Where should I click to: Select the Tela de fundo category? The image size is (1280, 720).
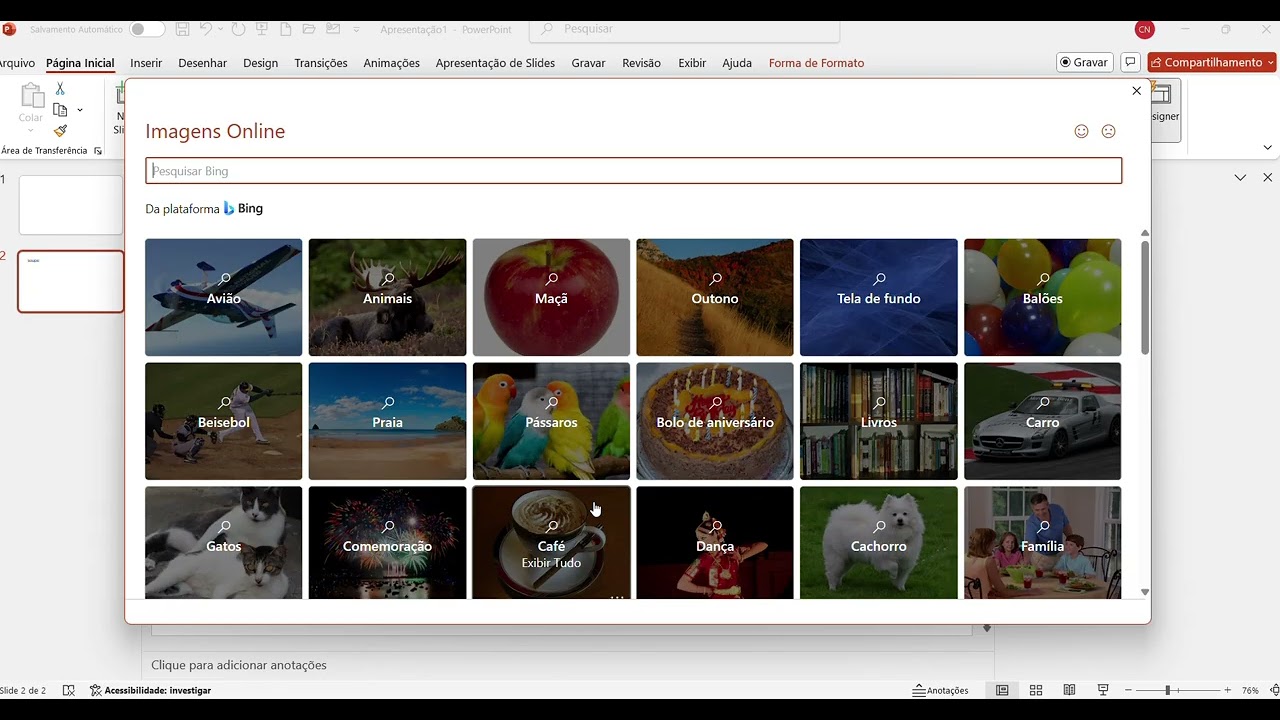879,297
